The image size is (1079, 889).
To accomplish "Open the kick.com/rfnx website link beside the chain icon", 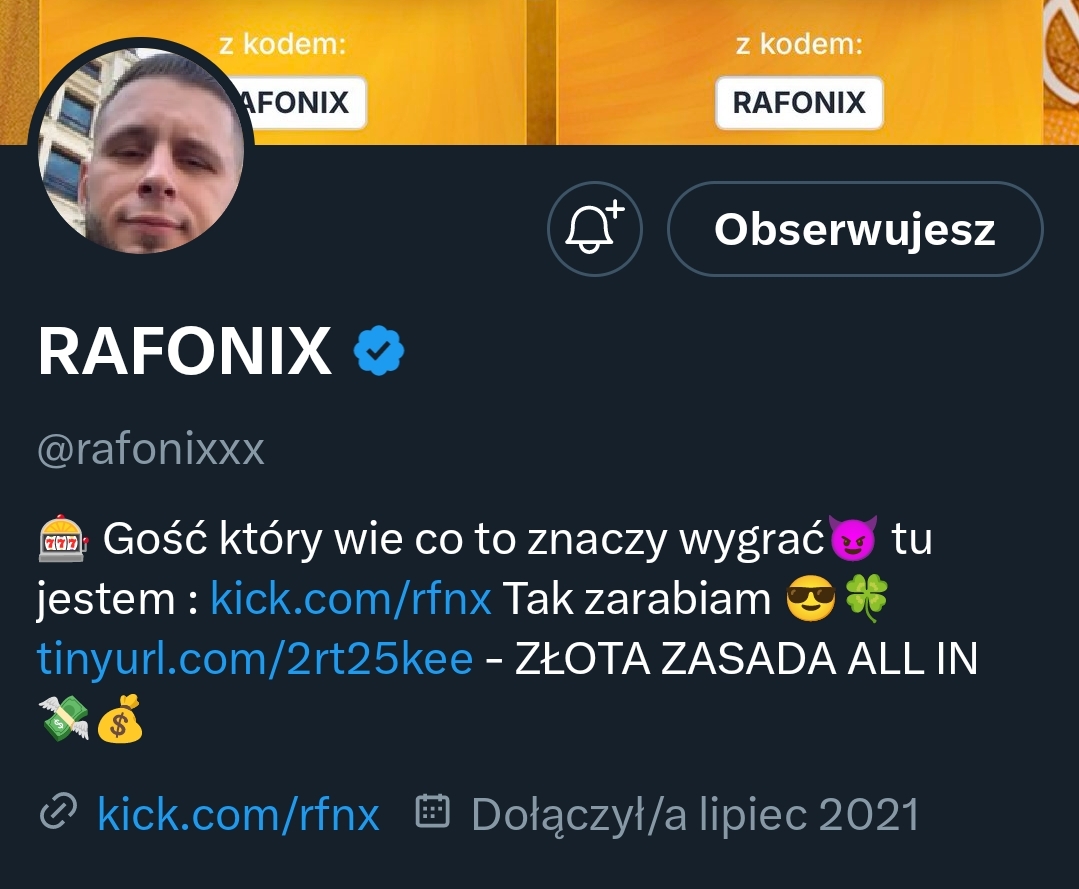I will [x=238, y=815].
